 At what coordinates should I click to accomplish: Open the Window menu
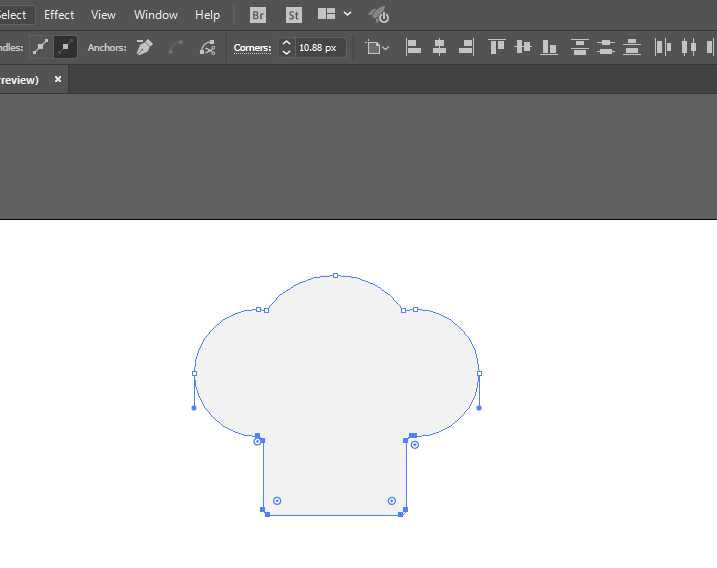[x=156, y=15]
